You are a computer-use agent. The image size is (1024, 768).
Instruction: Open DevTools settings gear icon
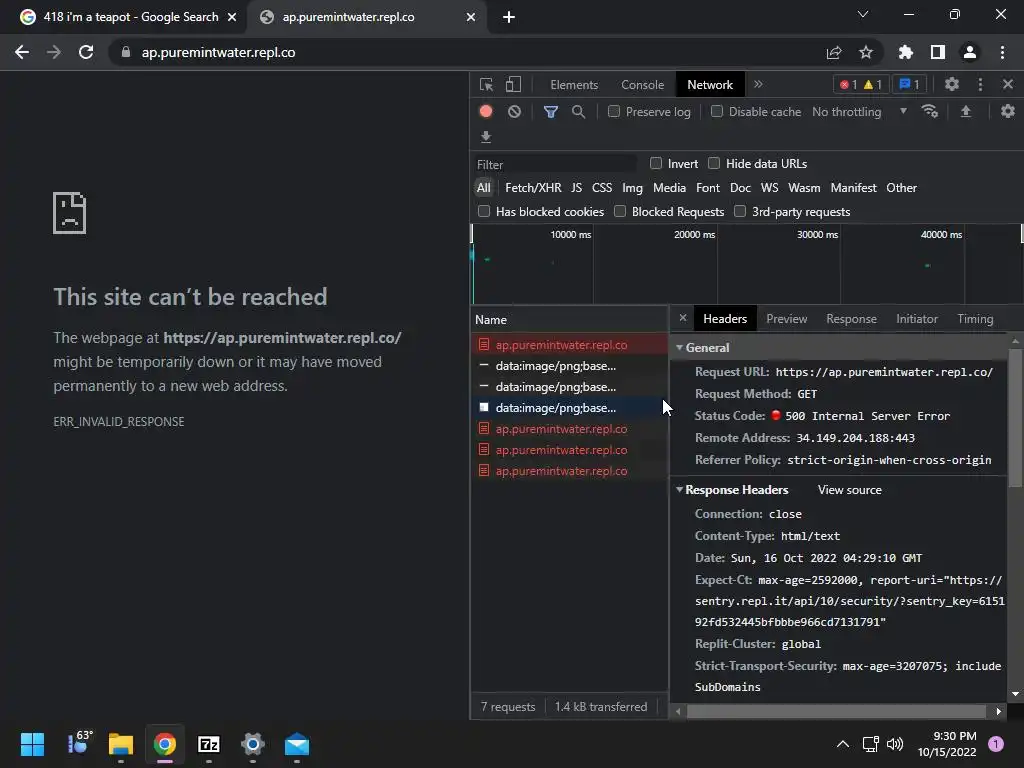952,84
